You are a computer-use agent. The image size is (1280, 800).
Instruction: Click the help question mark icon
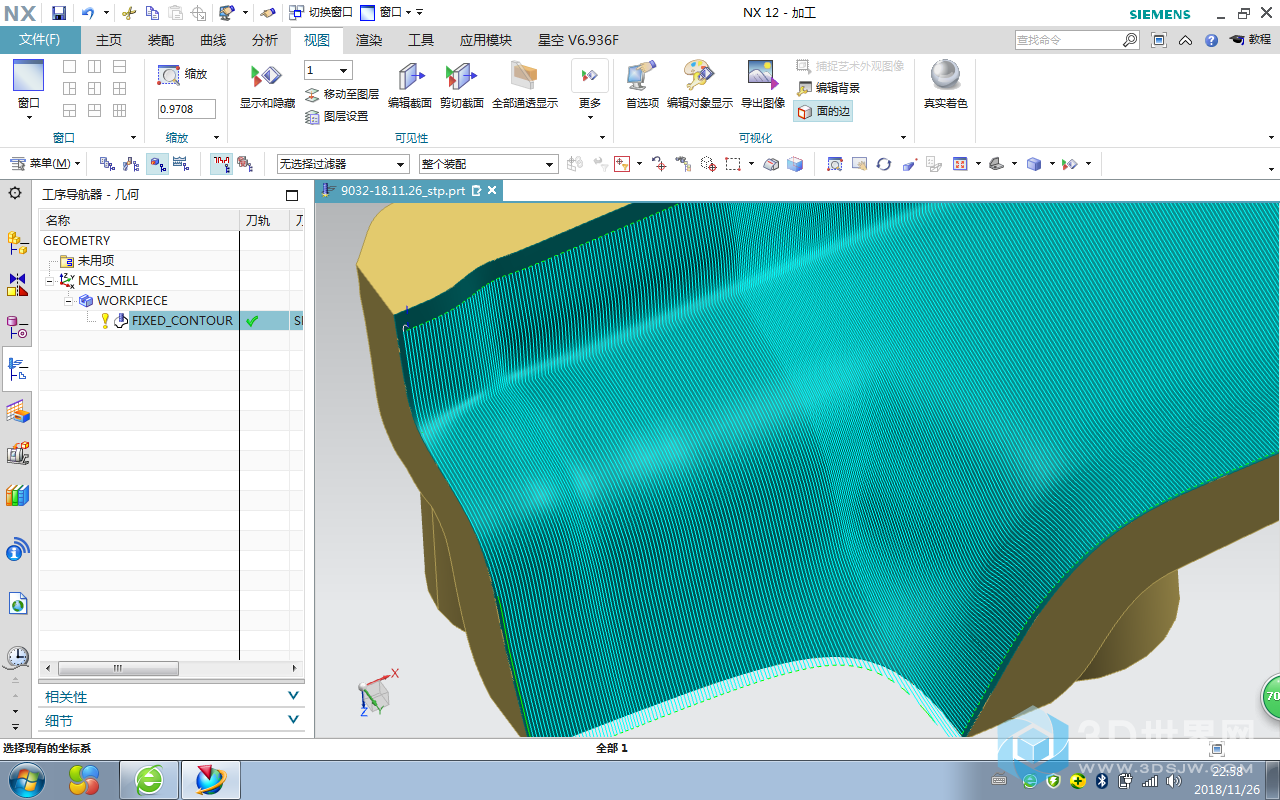pyautogui.click(x=1211, y=40)
